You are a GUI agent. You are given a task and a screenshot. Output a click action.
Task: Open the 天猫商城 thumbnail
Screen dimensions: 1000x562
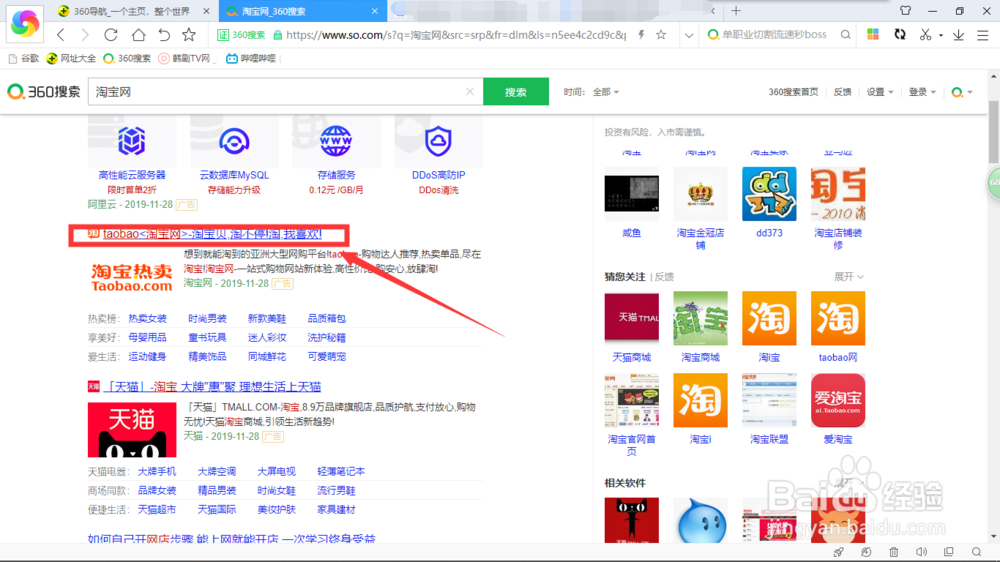[x=631, y=318]
